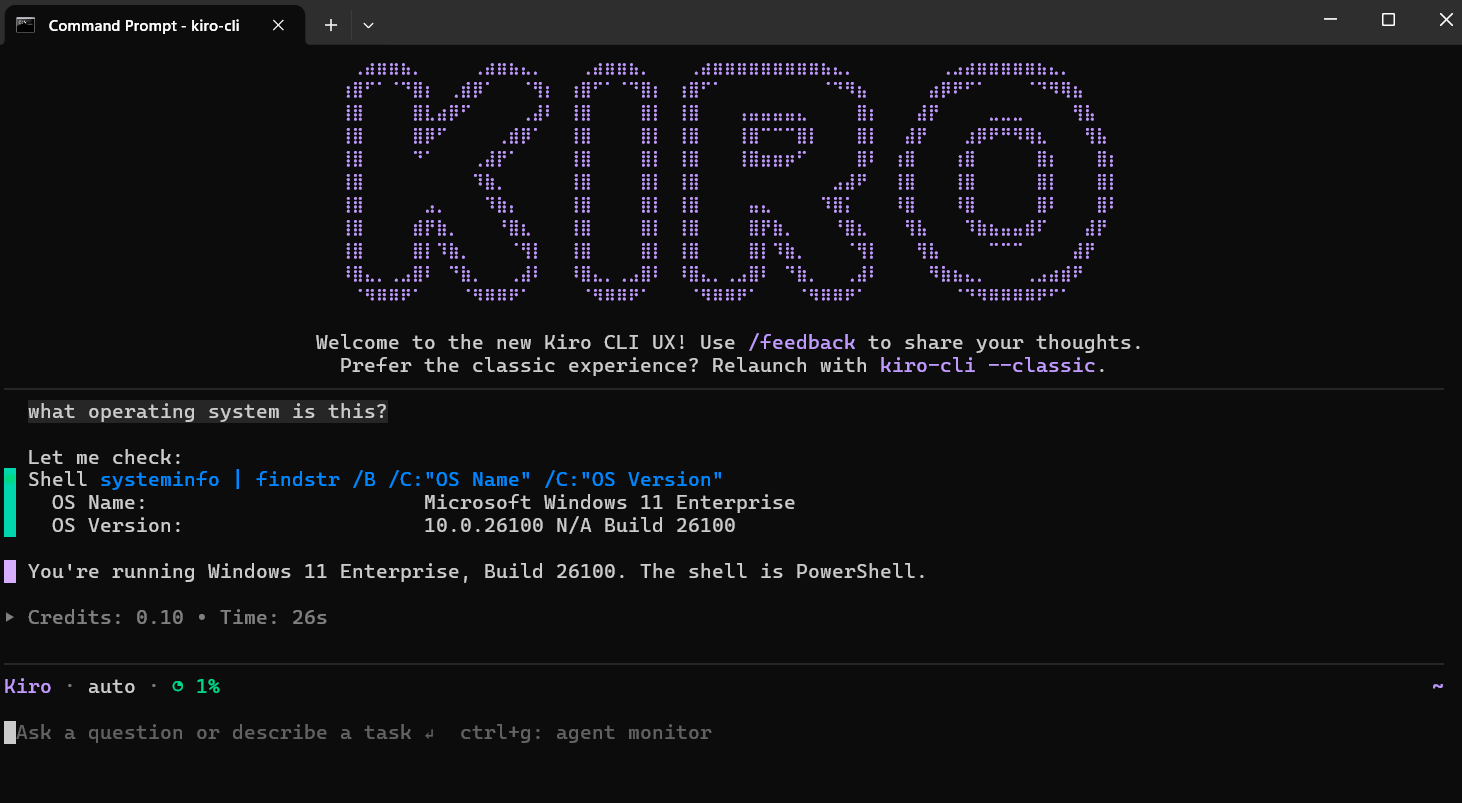Click the green context usage circle icon
Image resolution: width=1462 pixels, height=803 pixels.
[x=180, y=686]
